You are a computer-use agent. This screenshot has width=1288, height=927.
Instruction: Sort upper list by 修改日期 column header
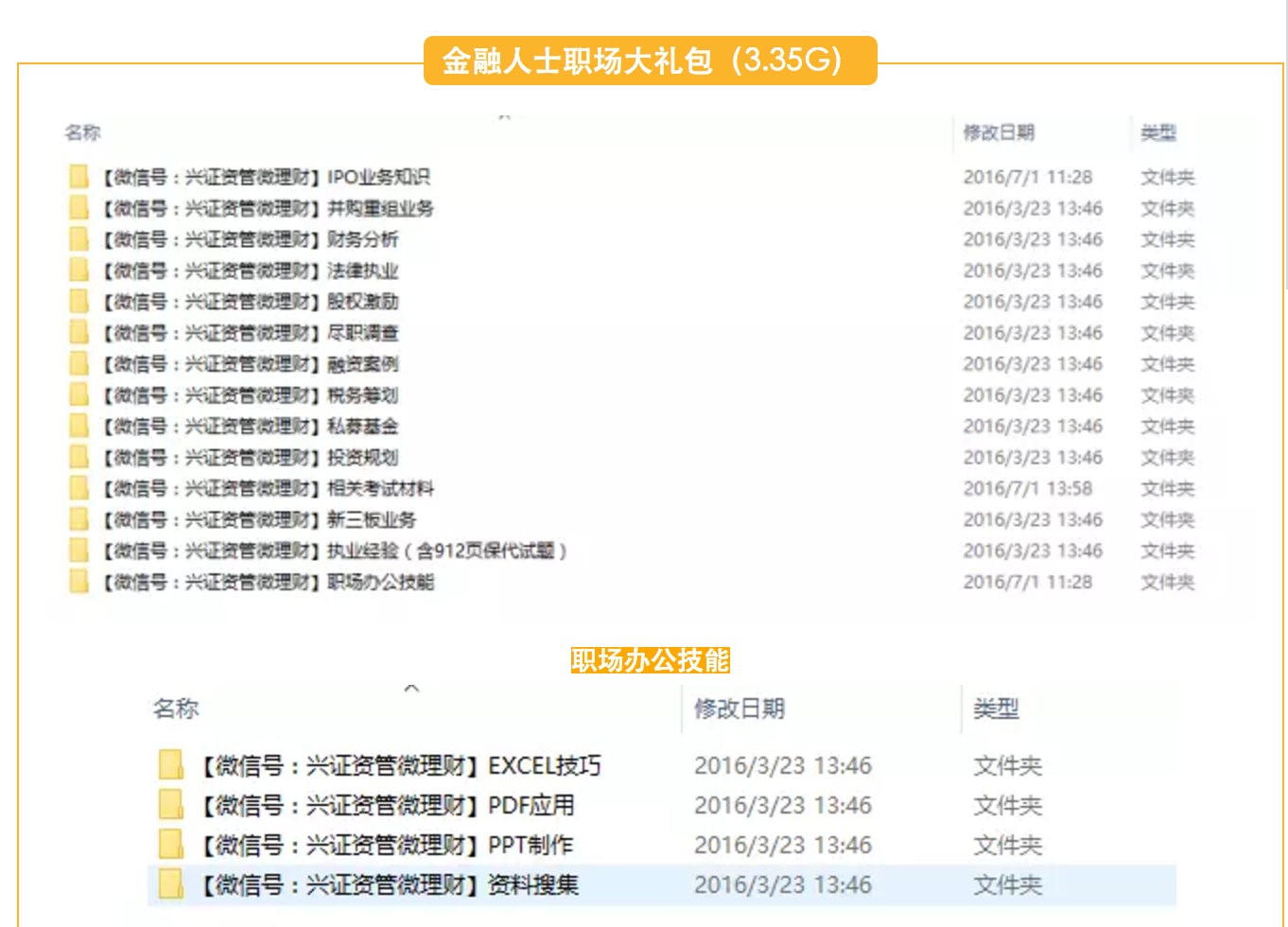coord(999,132)
